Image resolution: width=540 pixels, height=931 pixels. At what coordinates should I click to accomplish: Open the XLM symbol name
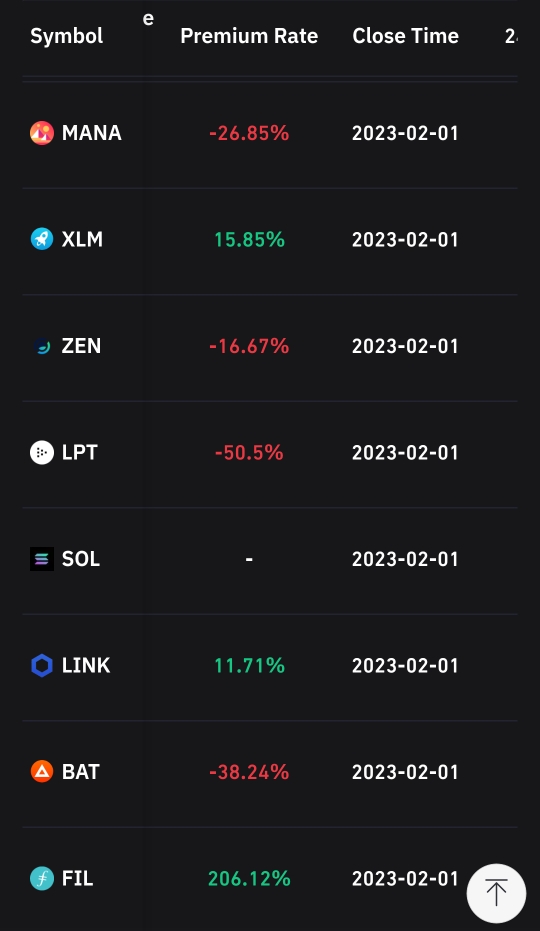[82, 239]
